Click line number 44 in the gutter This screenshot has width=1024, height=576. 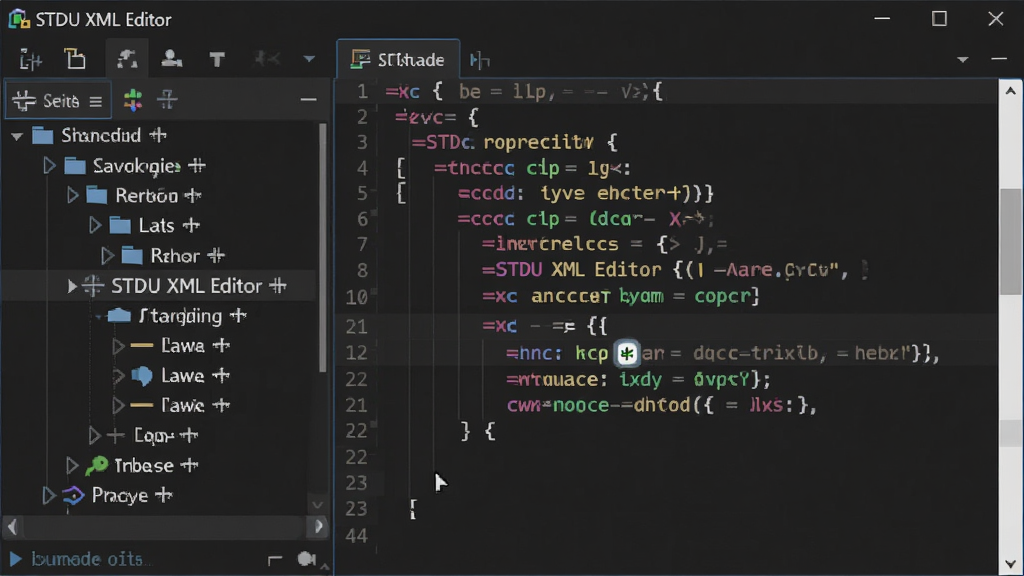pos(357,536)
